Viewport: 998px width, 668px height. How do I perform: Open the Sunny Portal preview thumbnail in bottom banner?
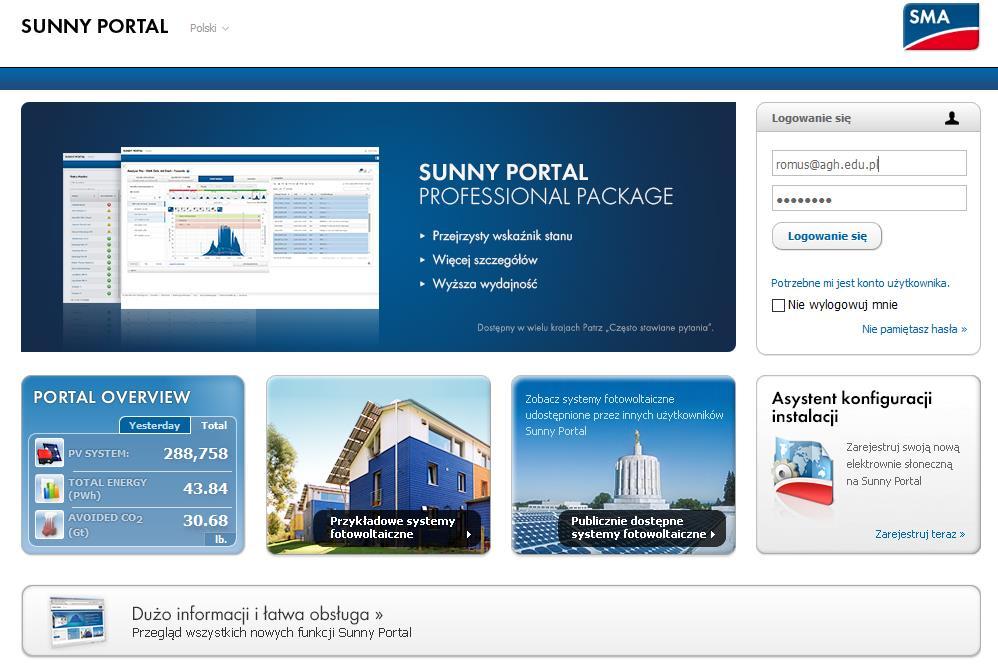tap(78, 622)
